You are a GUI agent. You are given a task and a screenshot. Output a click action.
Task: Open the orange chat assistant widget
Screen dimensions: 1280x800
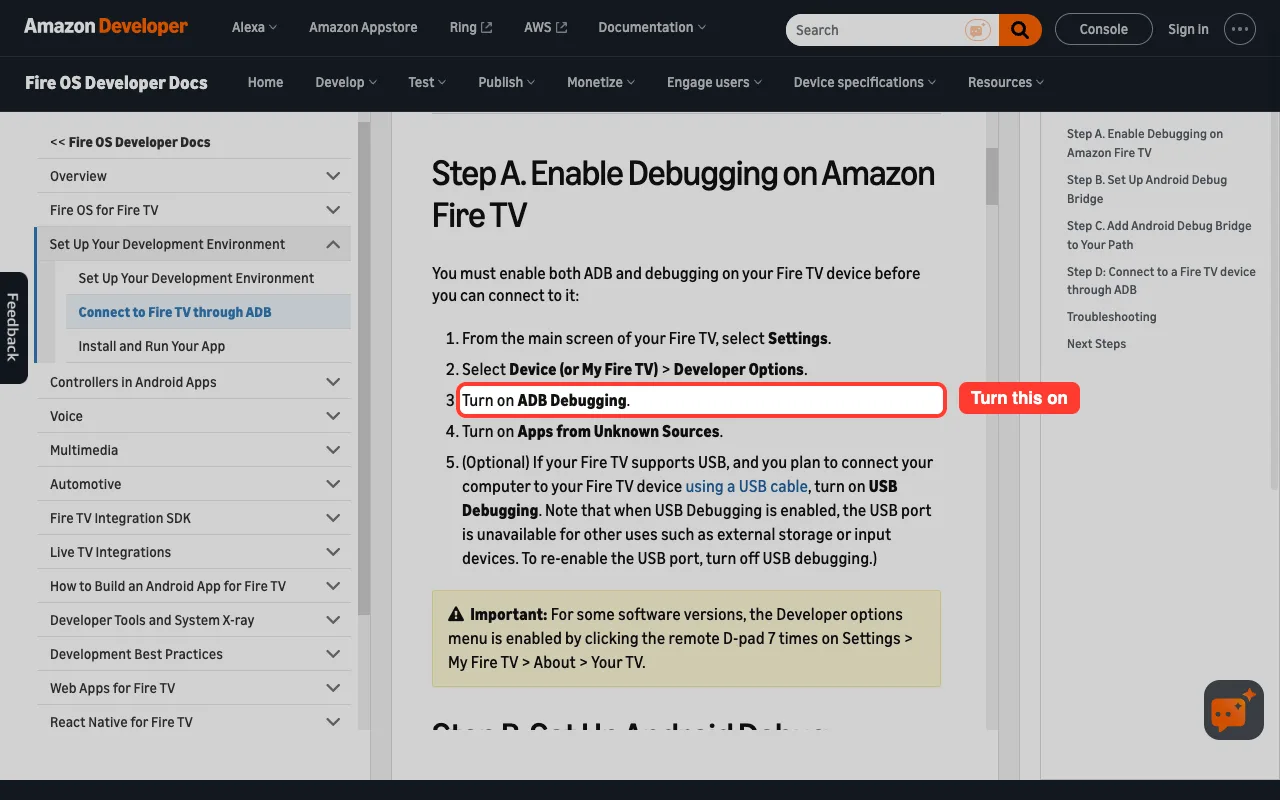coord(1234,710)
